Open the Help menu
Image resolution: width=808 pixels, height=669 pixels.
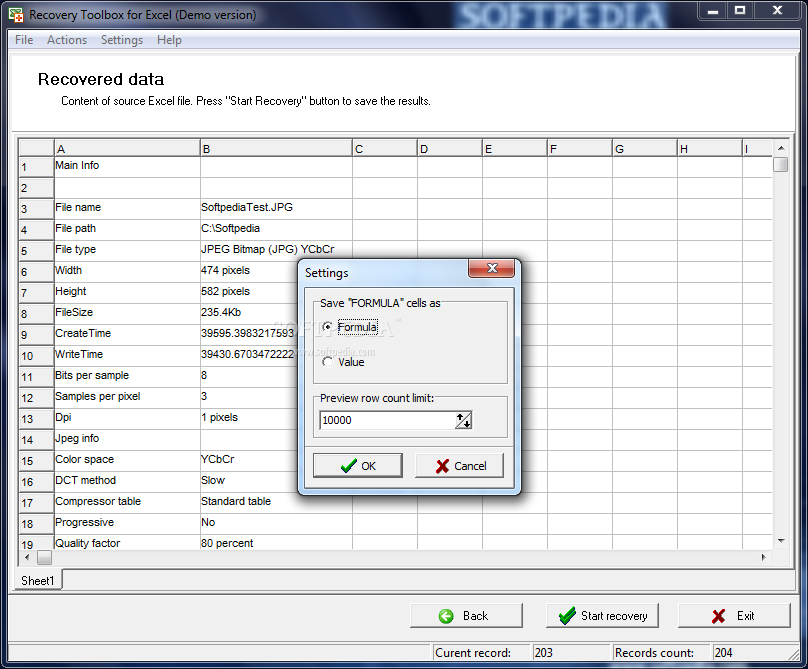(x=169, y=40)
